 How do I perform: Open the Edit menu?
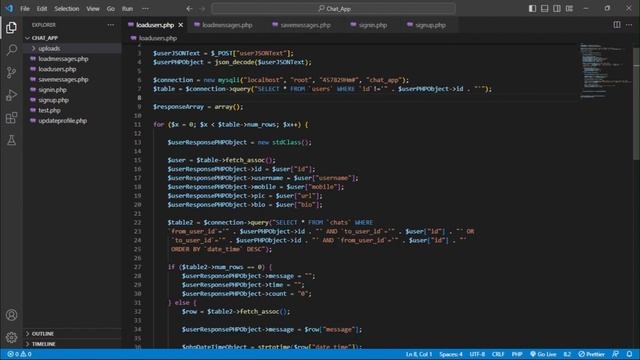click(x=42, y=9)
